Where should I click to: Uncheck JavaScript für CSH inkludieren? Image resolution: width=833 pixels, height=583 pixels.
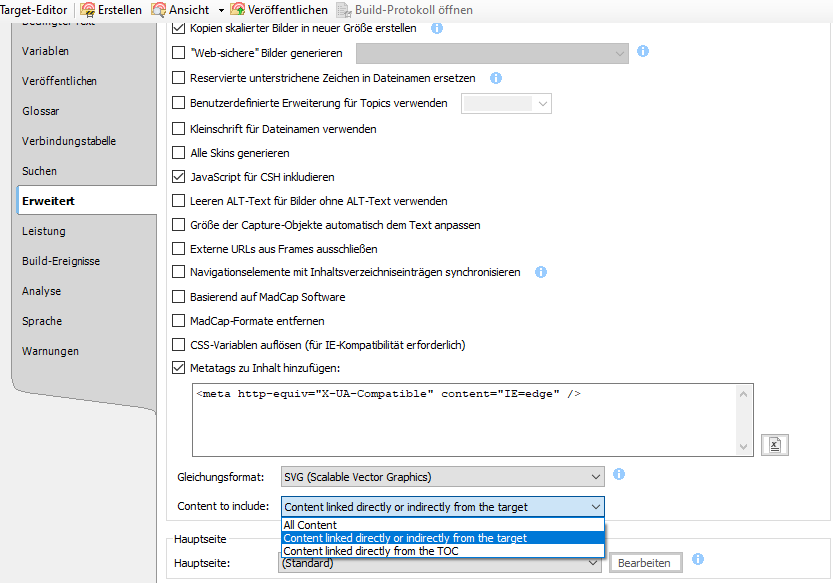tap(179, 177)
